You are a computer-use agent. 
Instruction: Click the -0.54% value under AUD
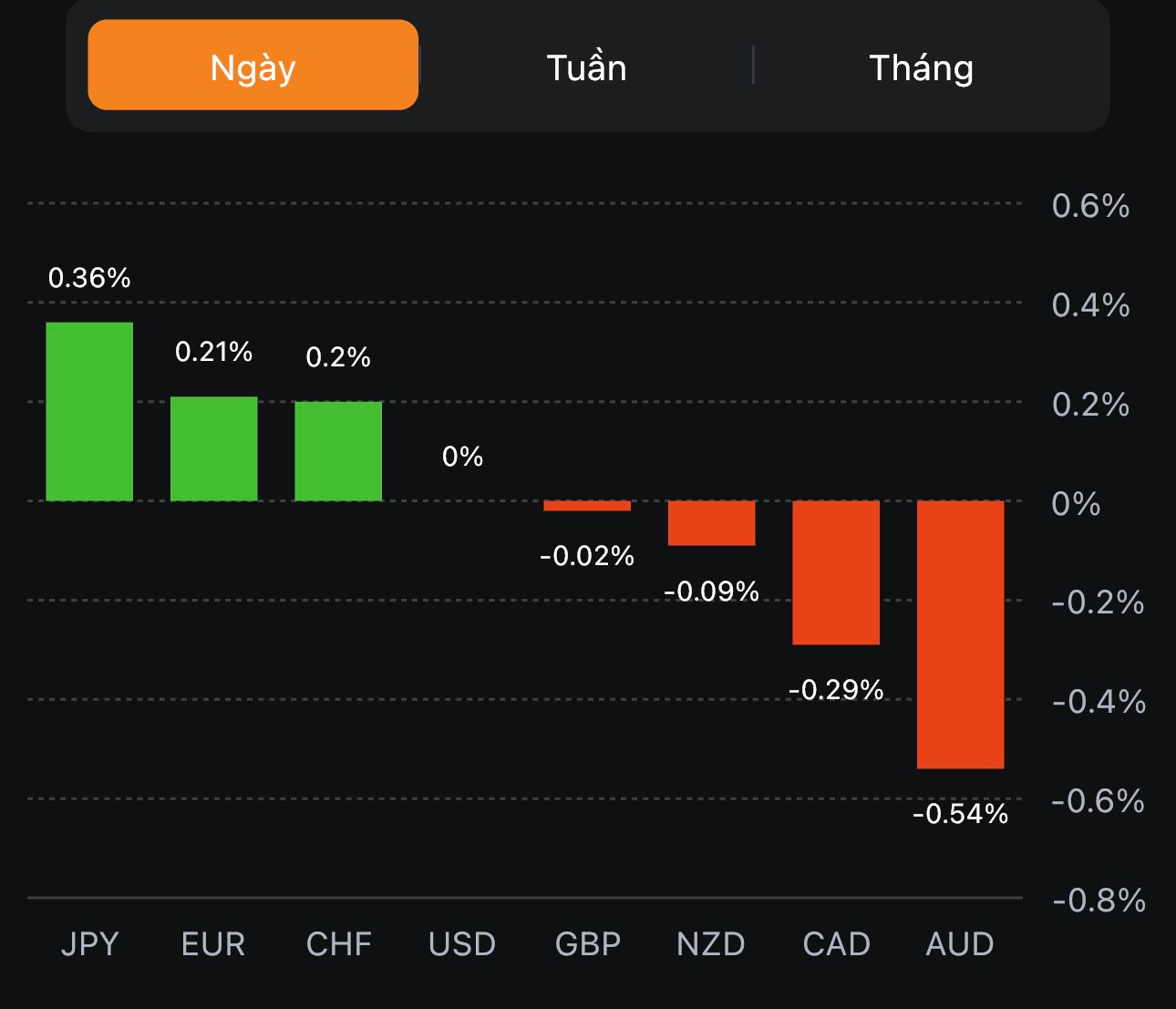[x=960, y=813]
